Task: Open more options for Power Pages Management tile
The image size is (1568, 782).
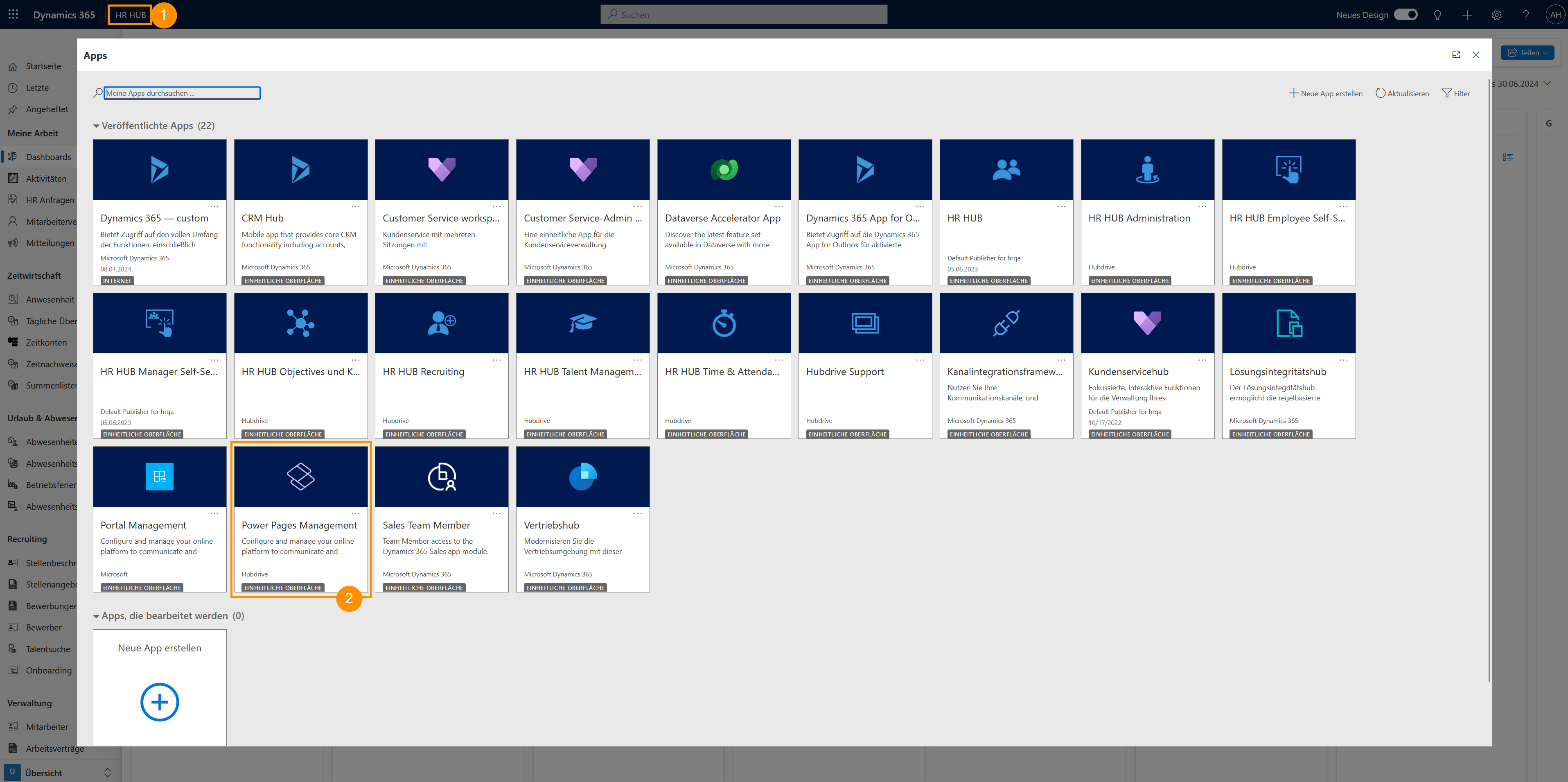Action: click(x=356, y=513)
